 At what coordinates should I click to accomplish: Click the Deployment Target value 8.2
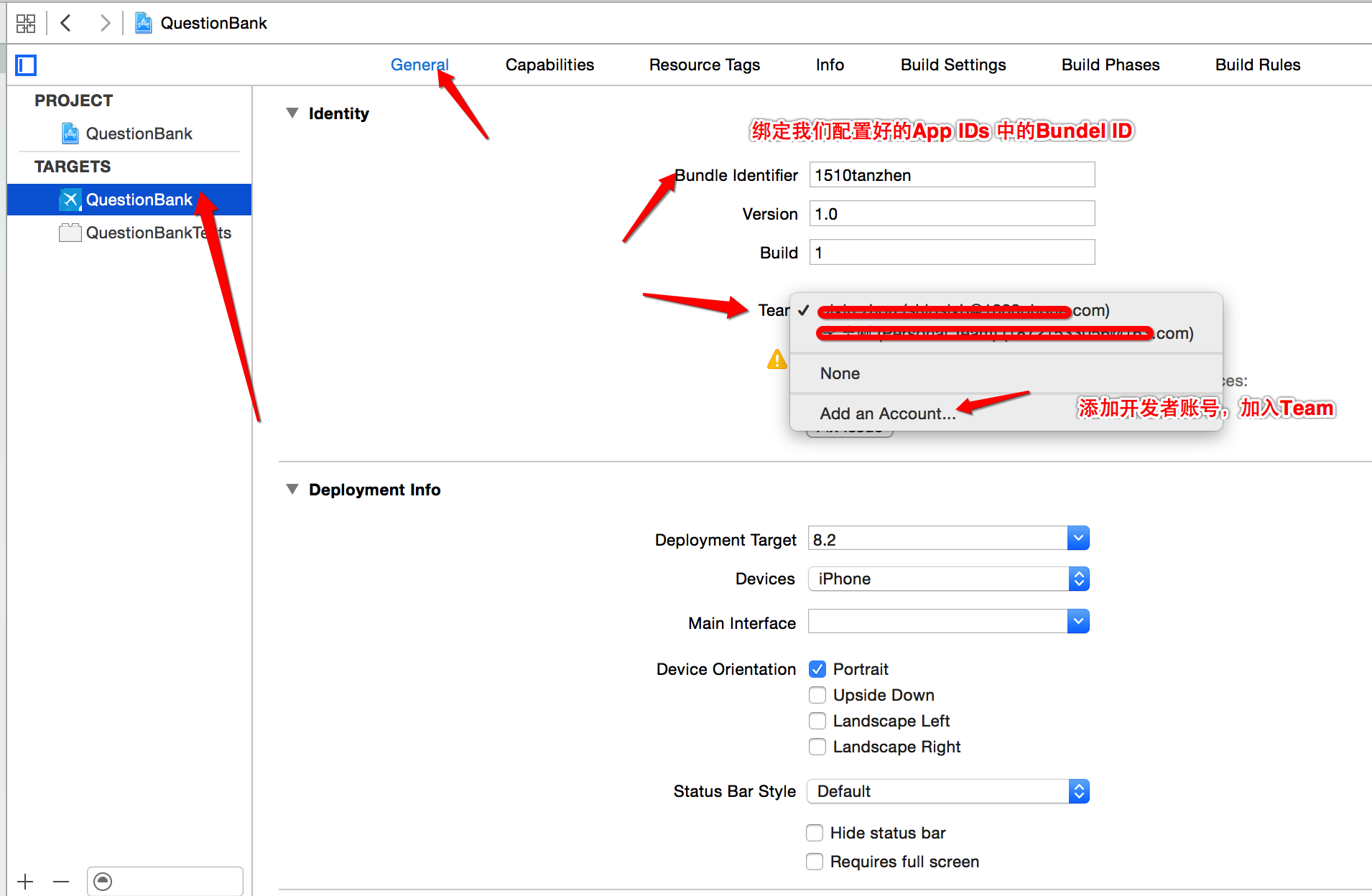tap(937, 539)
